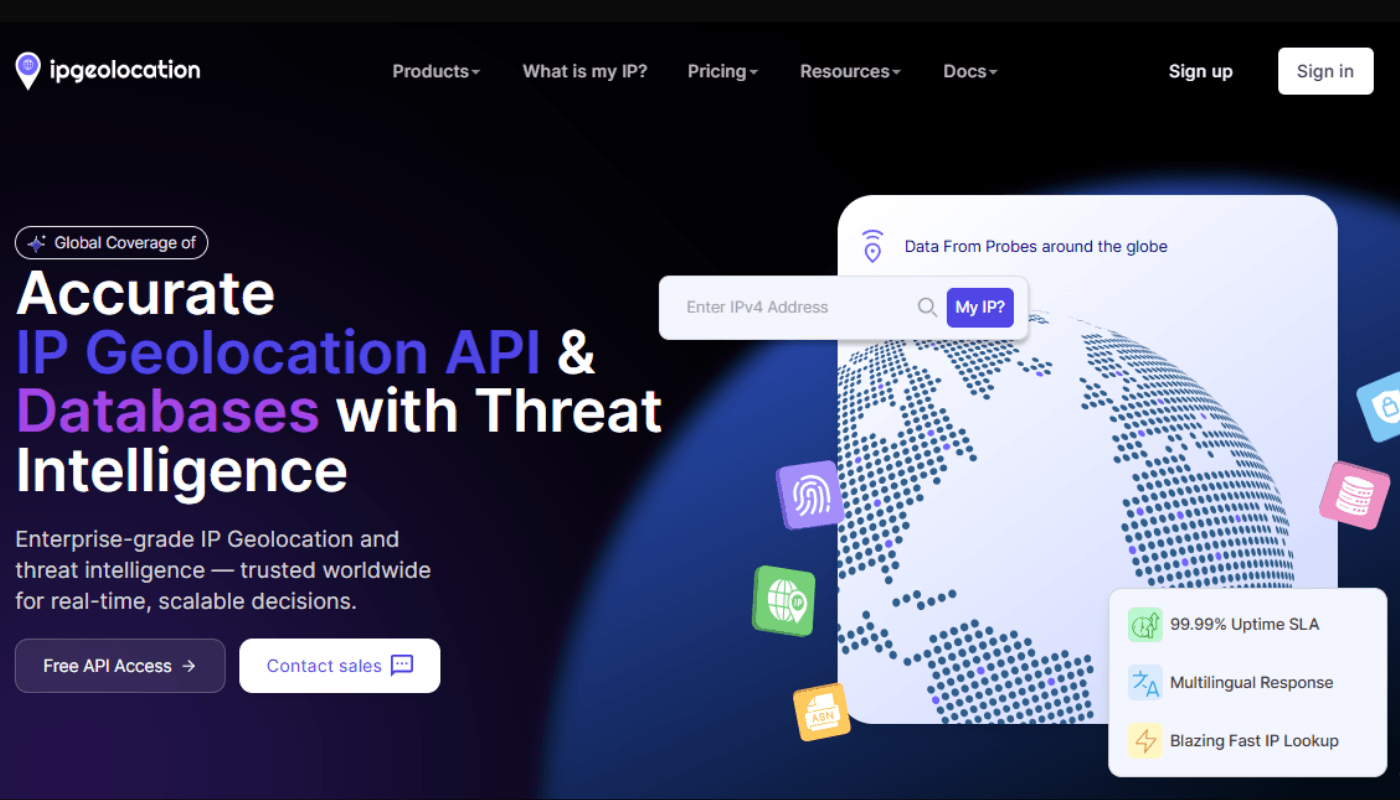
Task: Click the Blazing Fast IP Lookup text
Action: coord(1254,740)
